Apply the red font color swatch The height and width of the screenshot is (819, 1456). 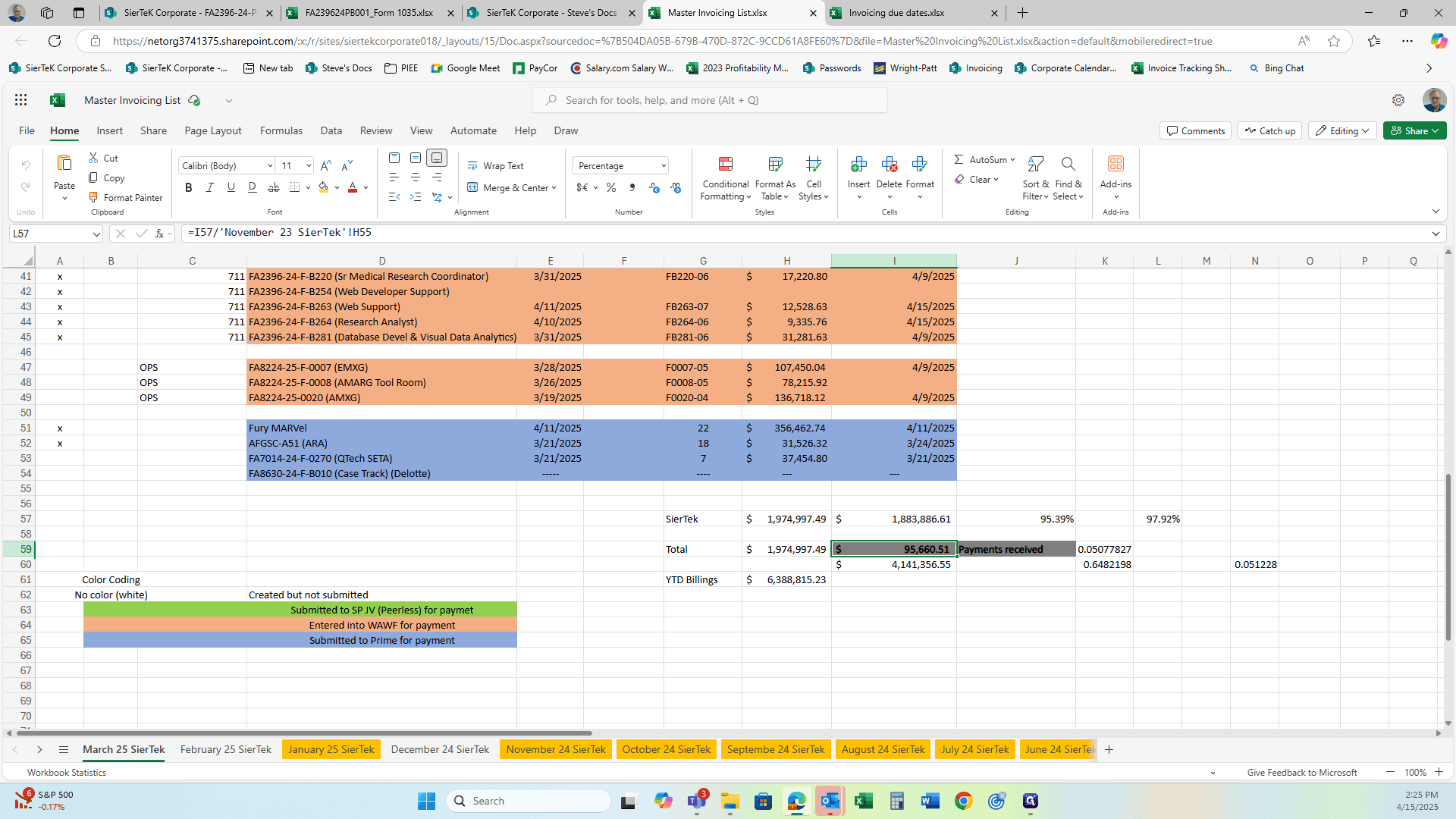tap(353, 187)
